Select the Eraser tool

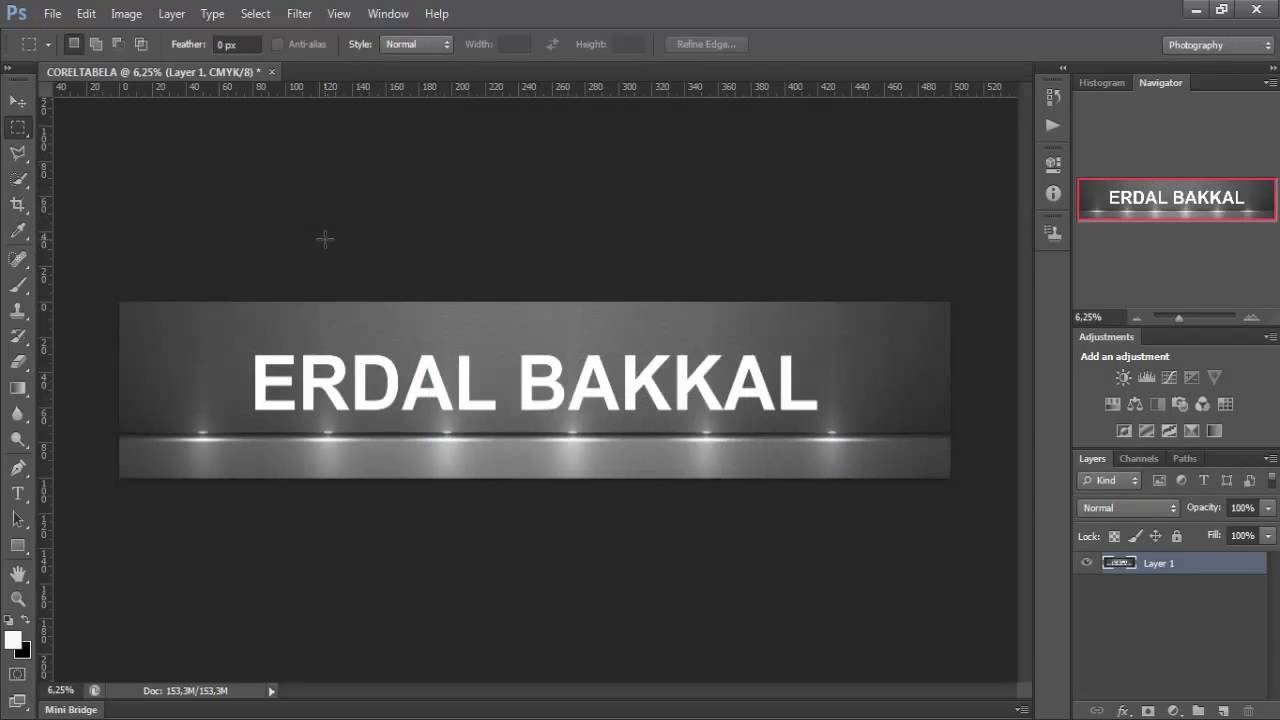[18, 362]
